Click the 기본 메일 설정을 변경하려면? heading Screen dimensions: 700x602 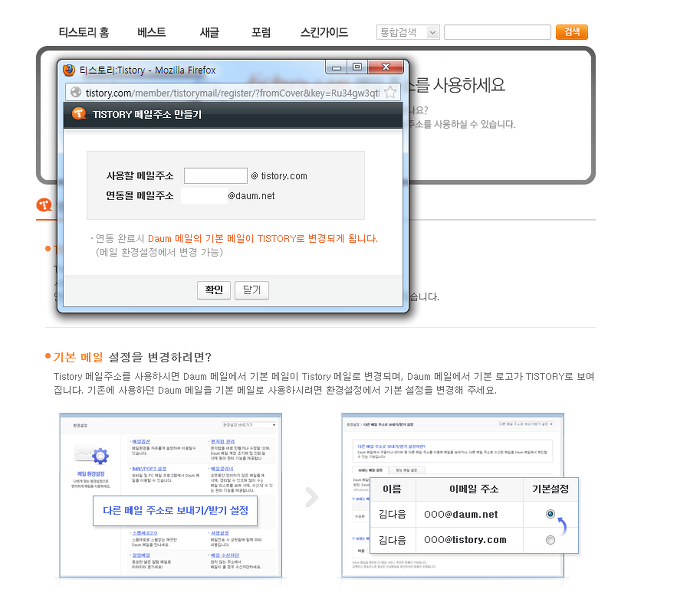coord(132,357)
